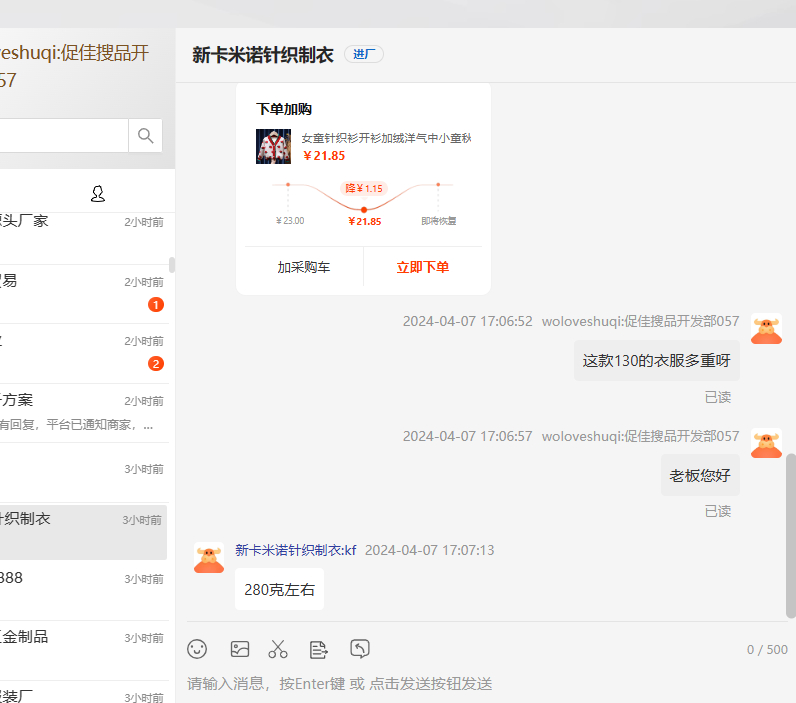Click 立即下单 to order now
The image size is (796, 703).
(x=422, y=267)
